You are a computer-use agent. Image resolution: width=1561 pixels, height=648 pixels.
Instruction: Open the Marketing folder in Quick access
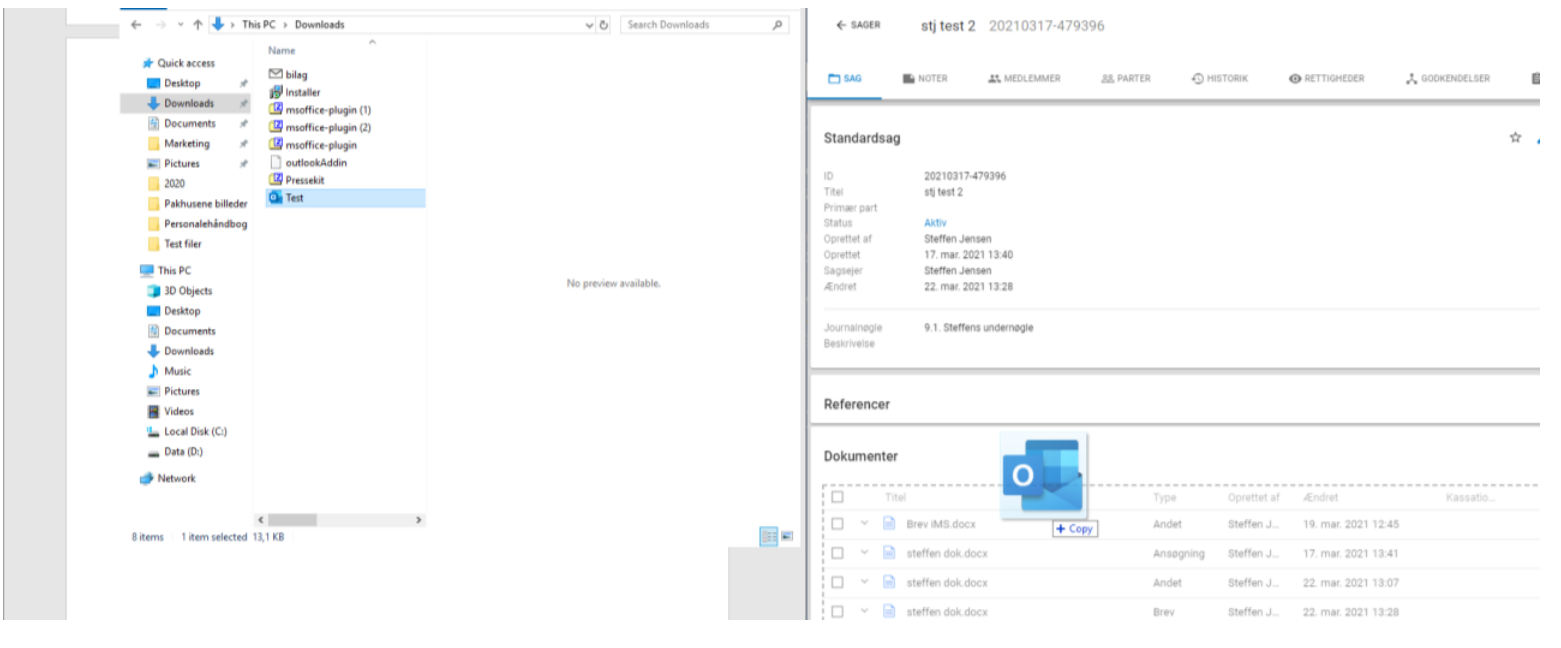pos(186,143)
